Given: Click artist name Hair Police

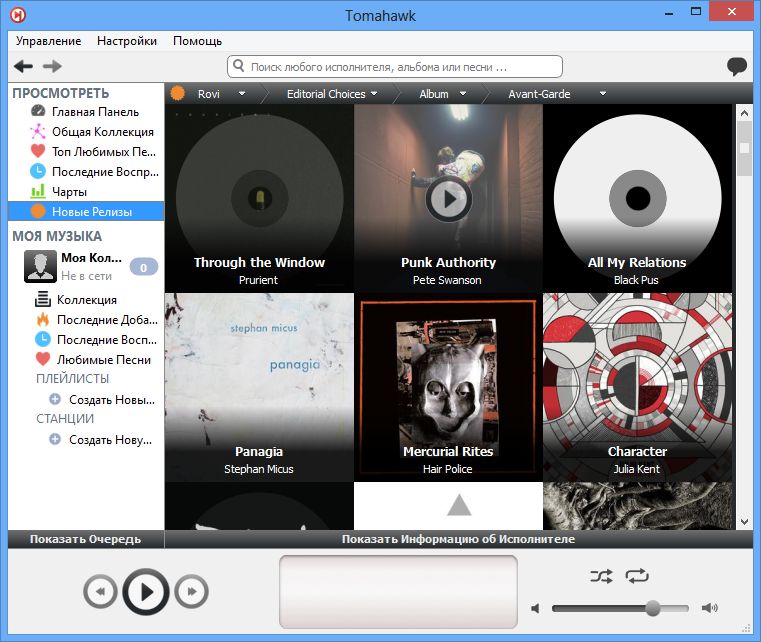Looking at the screenshot, I should click(447, 469).
